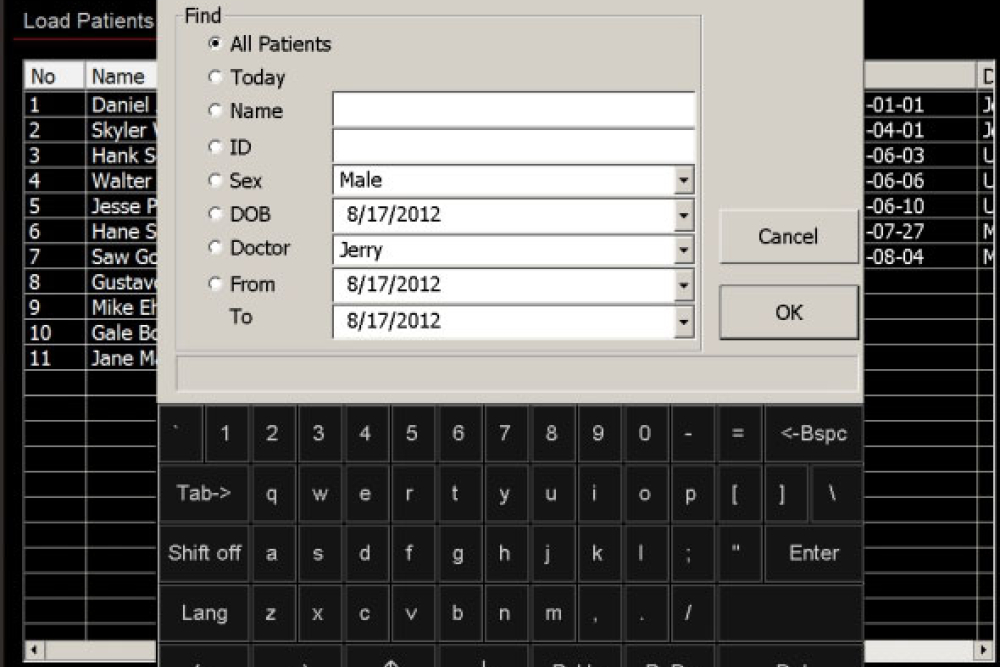Open the Sex dropdown showing Male
Image resolution: width=1000 pixels, height=667 pixels.
684,181
